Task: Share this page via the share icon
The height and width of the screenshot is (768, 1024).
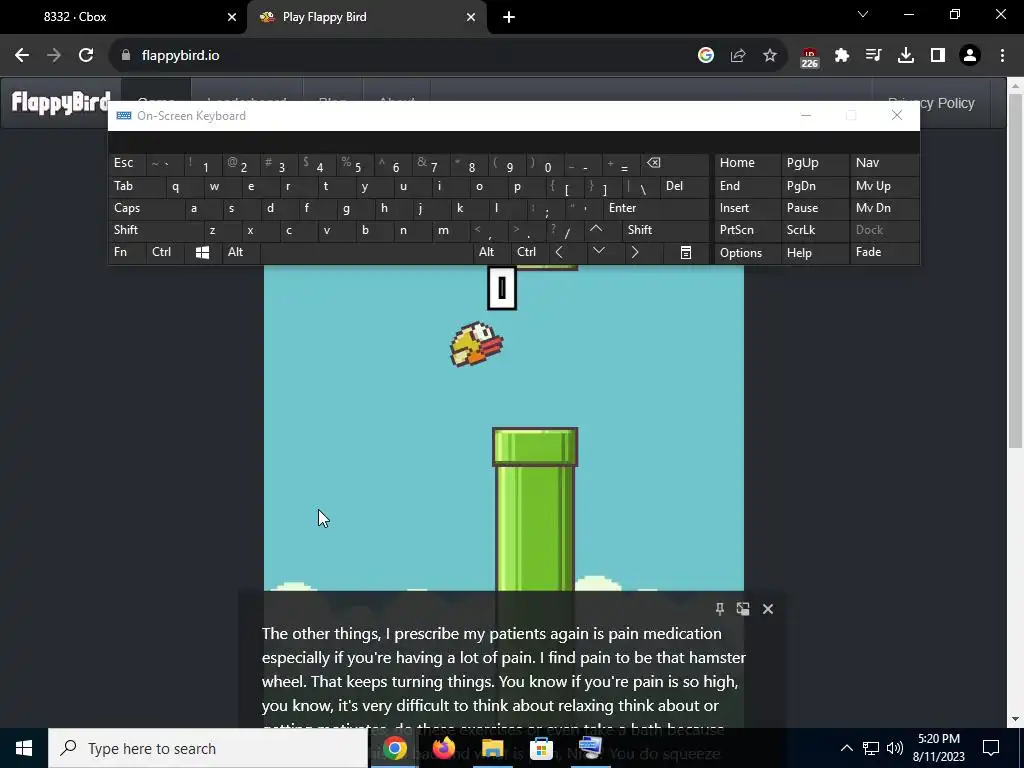Action: [x=738, y=56]
